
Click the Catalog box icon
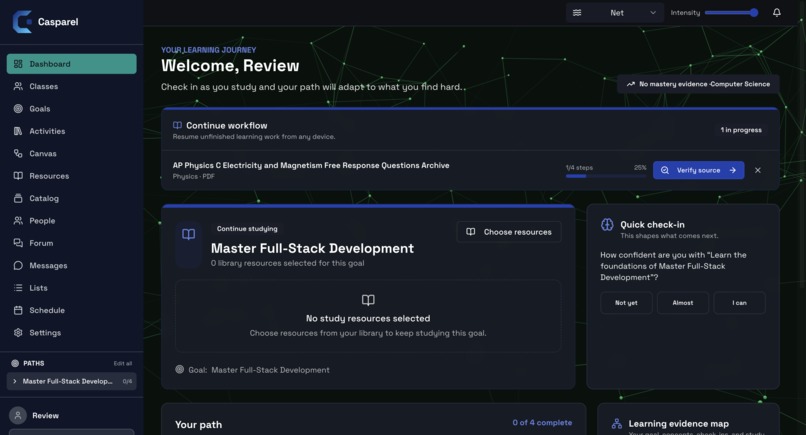[x=18, y=198]
